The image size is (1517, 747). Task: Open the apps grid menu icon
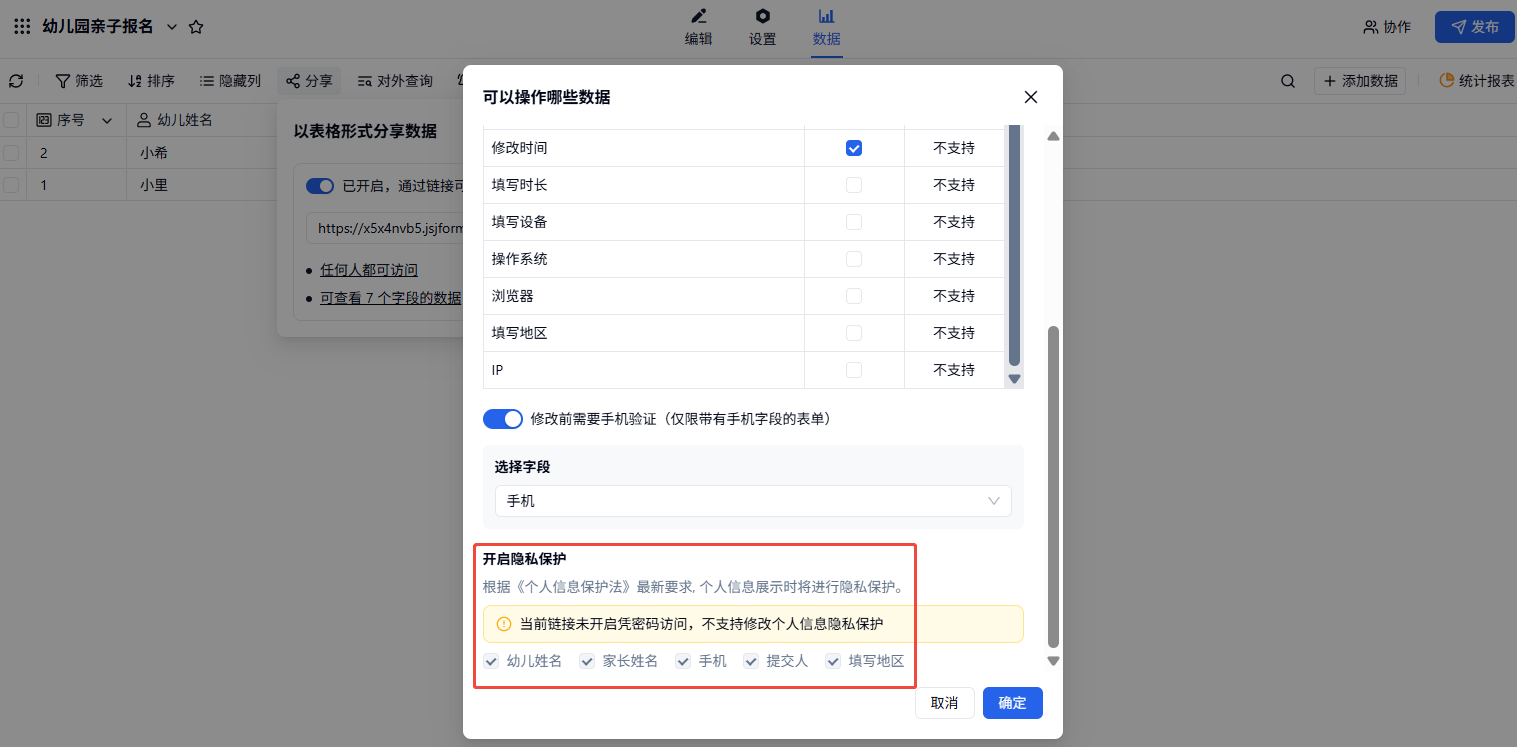tap(22, 27)
